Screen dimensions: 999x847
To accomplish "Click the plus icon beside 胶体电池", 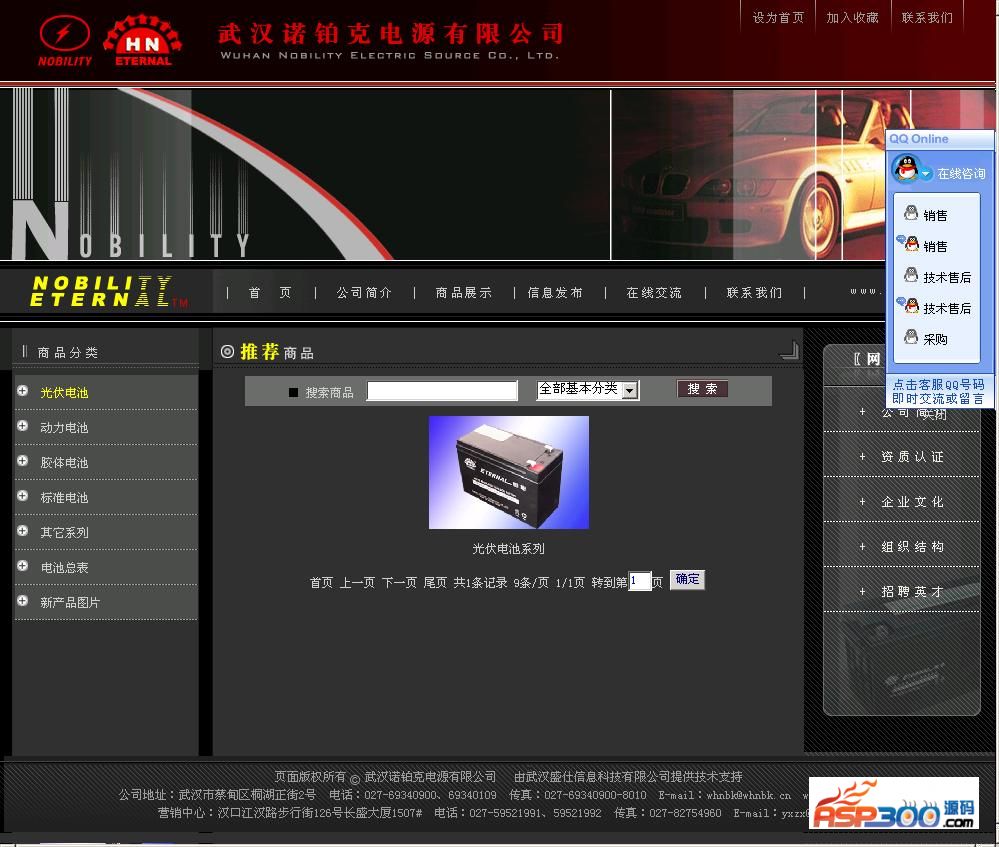I will (23, 461).
